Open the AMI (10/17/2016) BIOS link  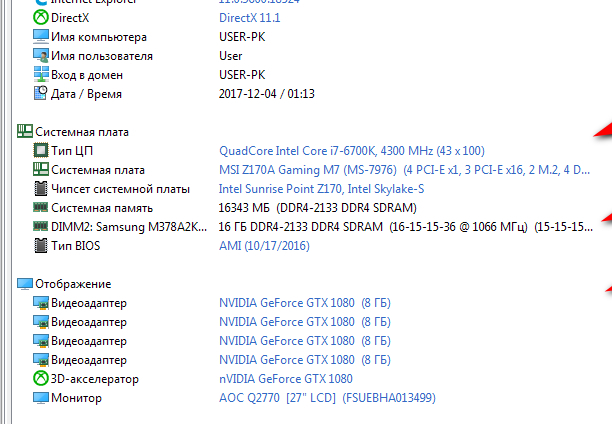[264, 246]
